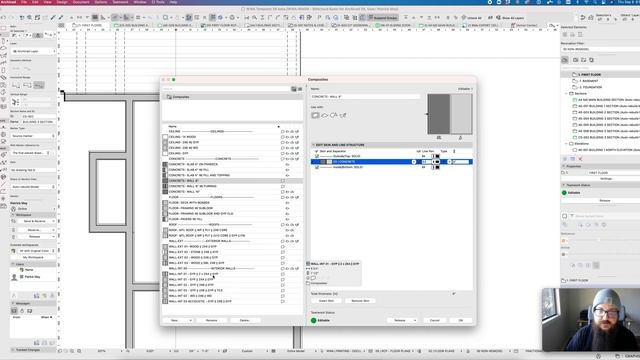
Task: Collapse the Sections folder in Navigator
Action: [566, 93]
